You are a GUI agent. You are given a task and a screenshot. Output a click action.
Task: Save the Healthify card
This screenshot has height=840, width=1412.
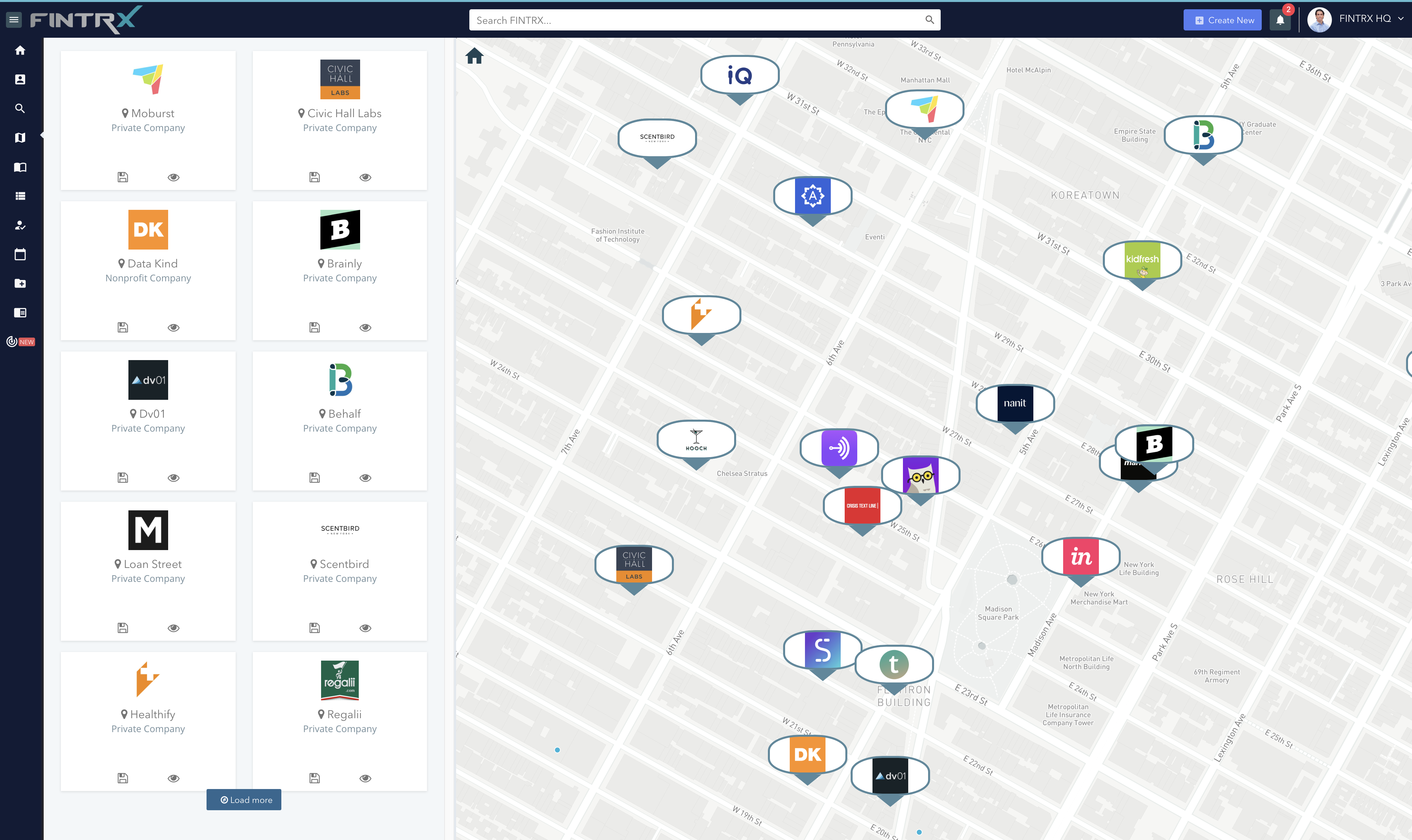[x=123, y=778]
